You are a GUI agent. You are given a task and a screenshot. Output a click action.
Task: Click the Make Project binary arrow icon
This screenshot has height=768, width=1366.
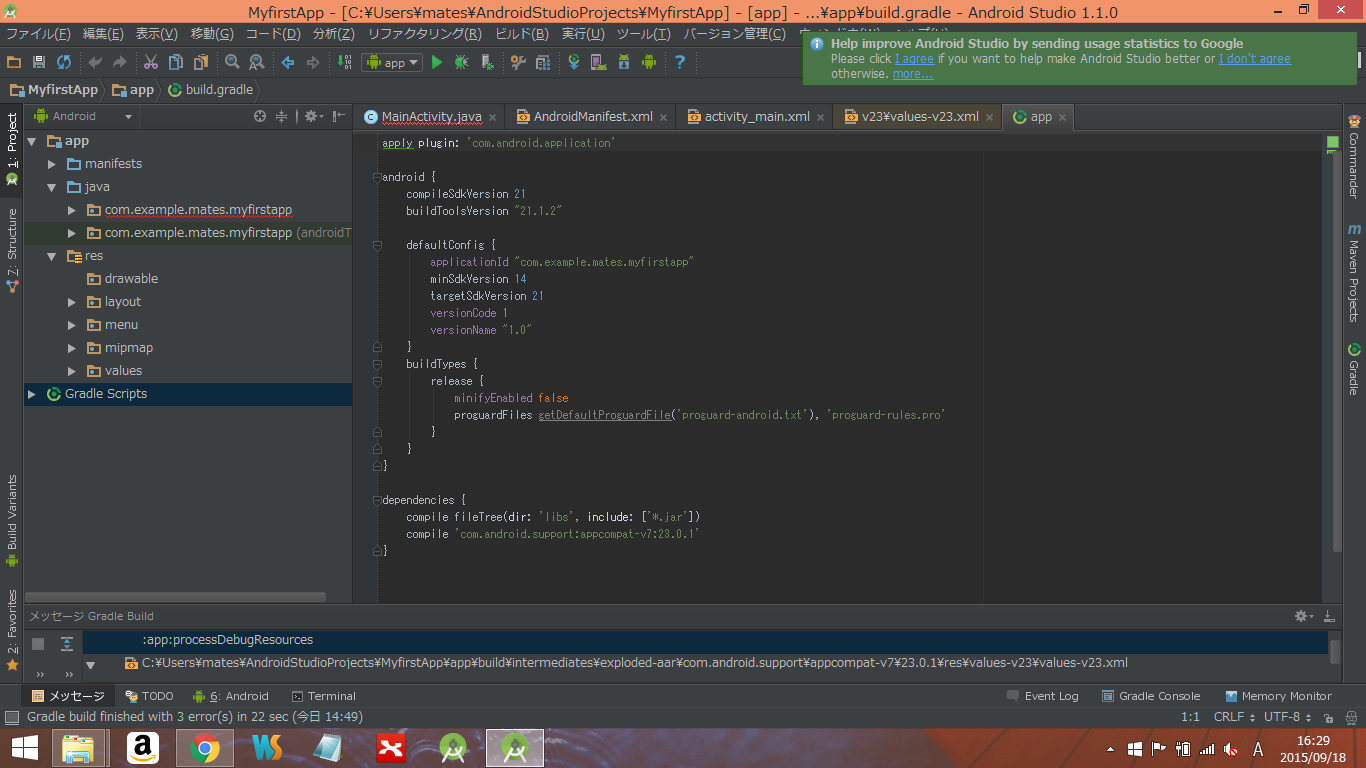(x=344, y=62)
